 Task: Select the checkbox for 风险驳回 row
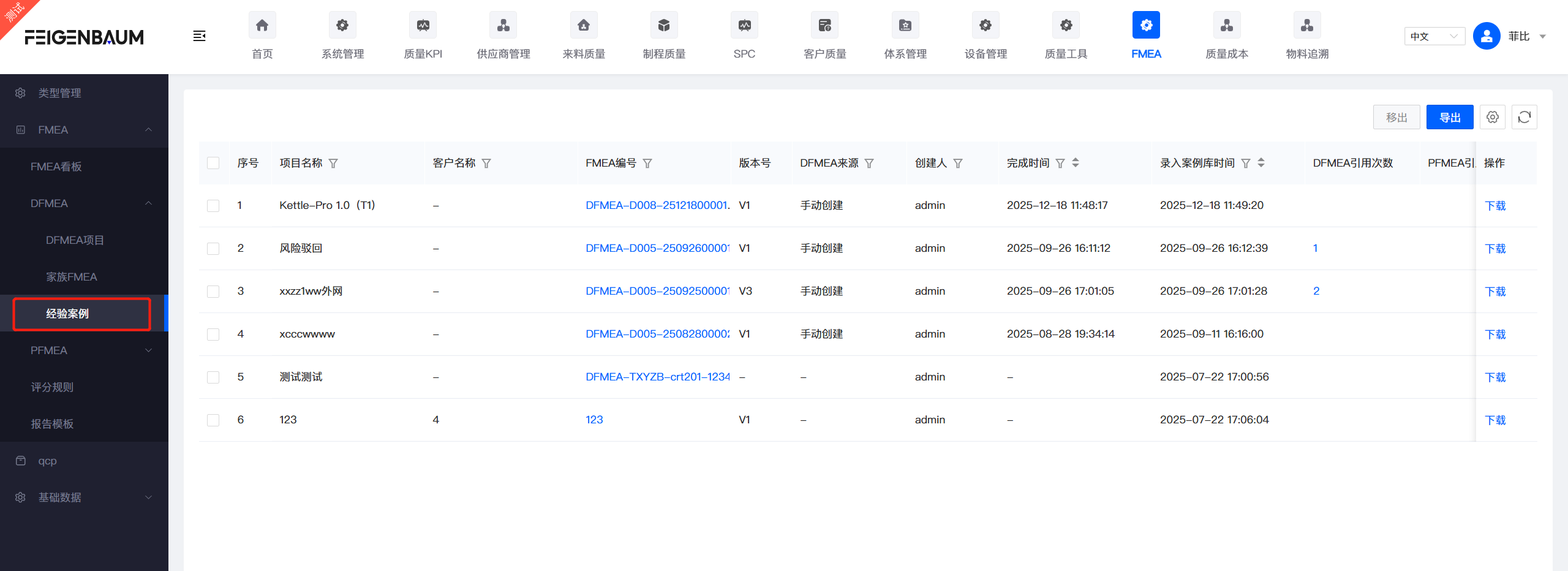[x=213, y=249]
